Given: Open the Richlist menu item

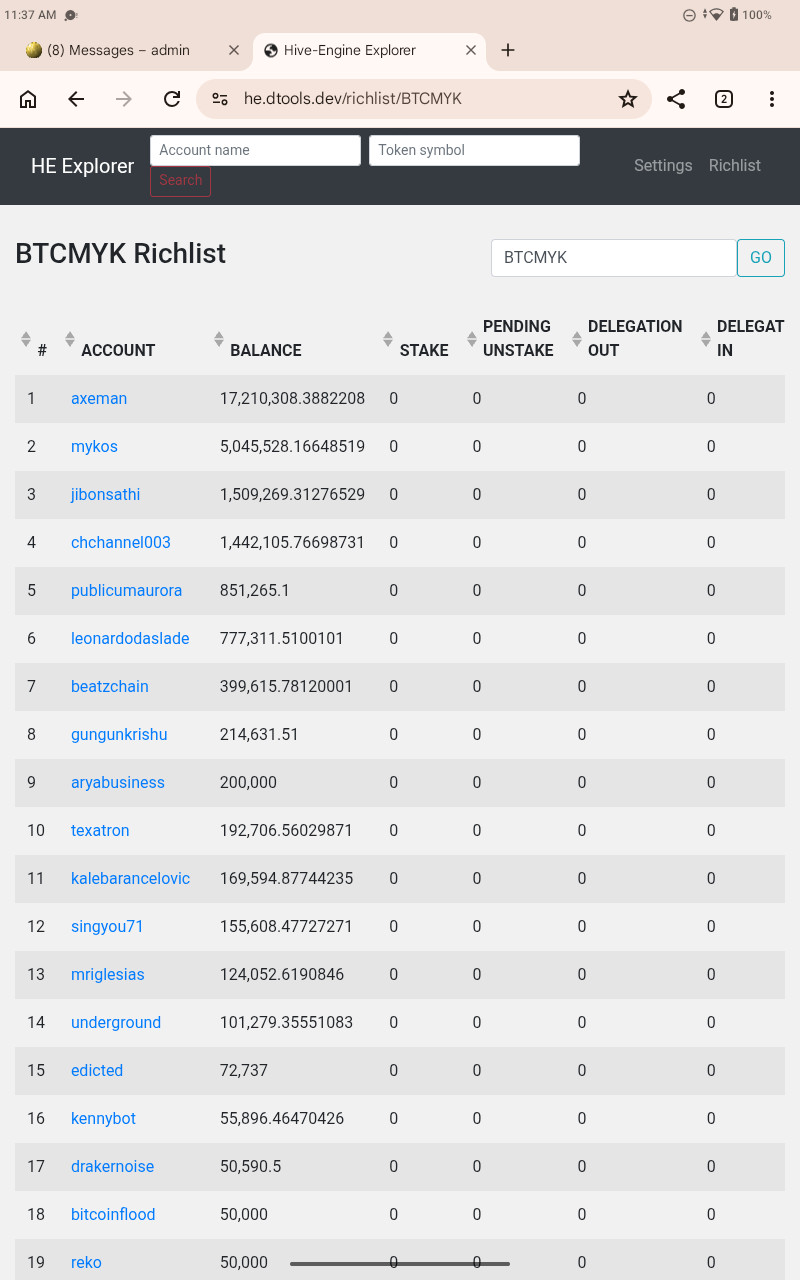Looking at the screenshot, I should point(735,166).
